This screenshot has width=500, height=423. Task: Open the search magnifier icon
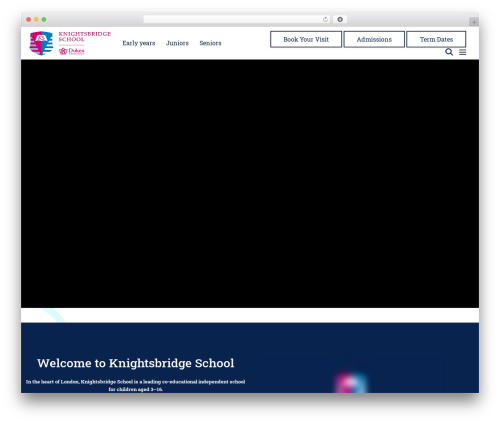pyautogui.click(x=449, y=52)
